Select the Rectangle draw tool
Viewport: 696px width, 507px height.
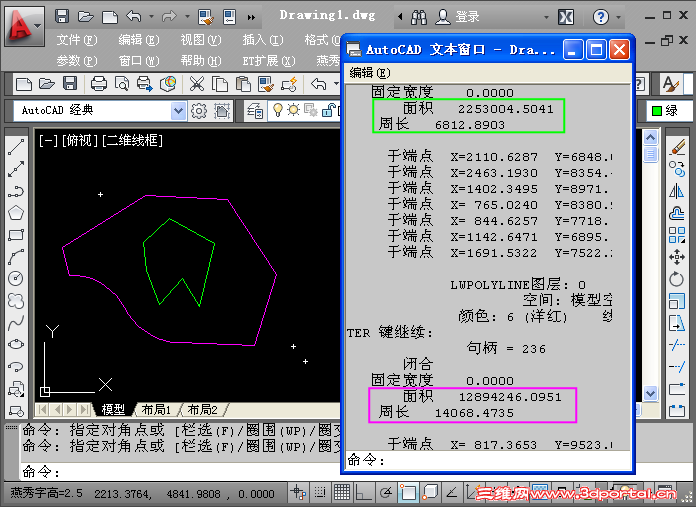point(16,235)
